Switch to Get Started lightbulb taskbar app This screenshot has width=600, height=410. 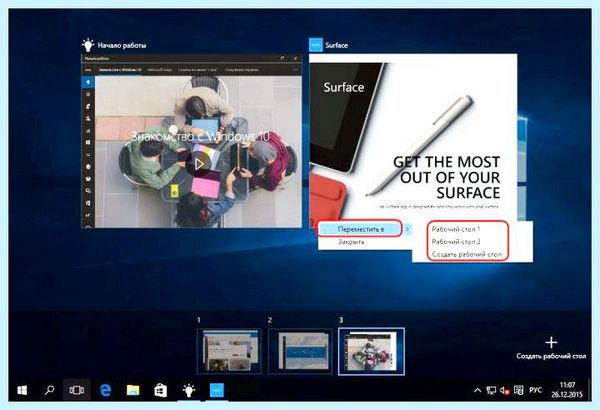click(x=189, y=390)
